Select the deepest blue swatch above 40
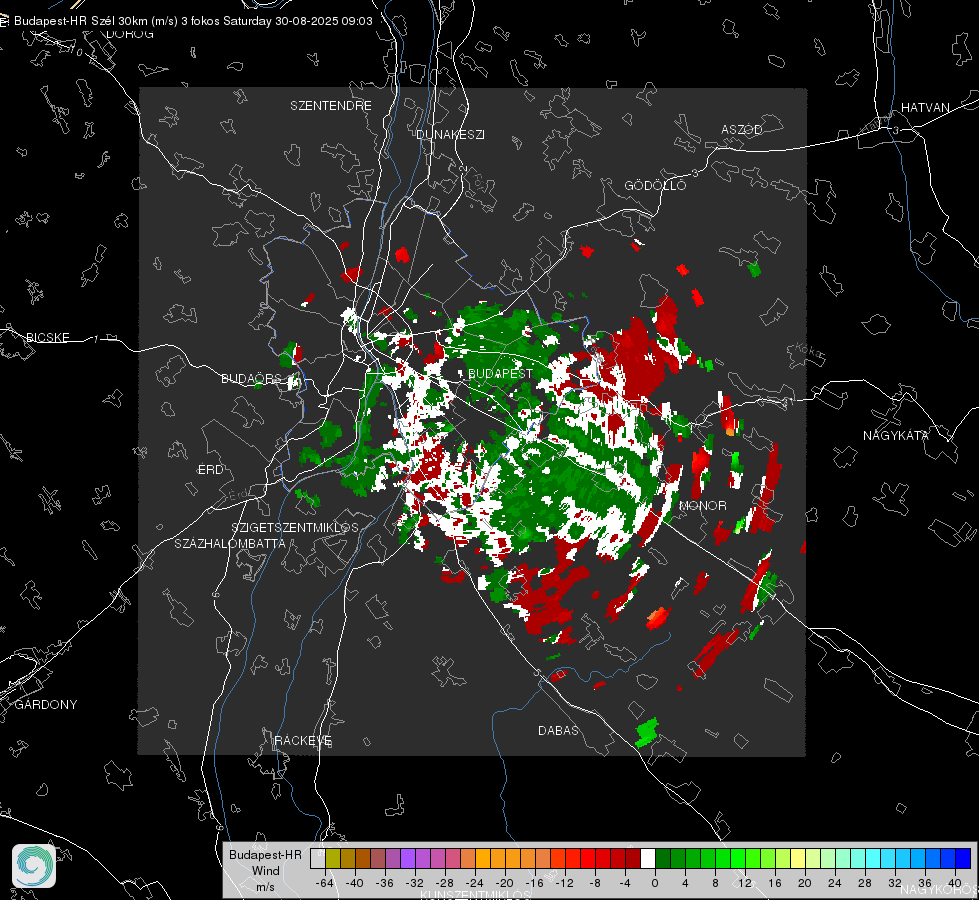The image size is (979, 900). [x=963, y=859]
